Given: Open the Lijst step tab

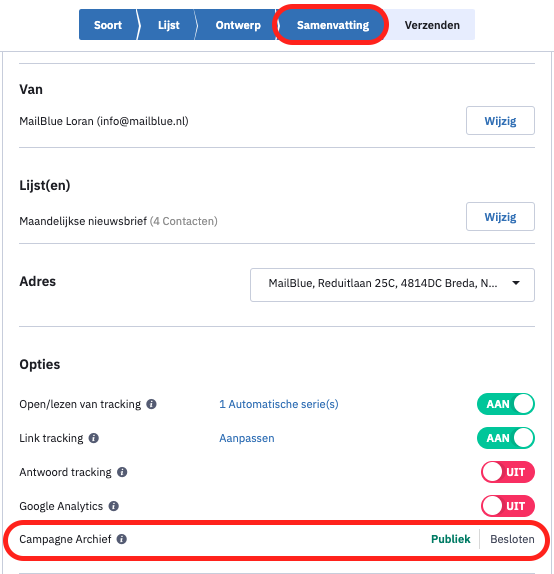Looking at the screenshot, I should (168, 25).
